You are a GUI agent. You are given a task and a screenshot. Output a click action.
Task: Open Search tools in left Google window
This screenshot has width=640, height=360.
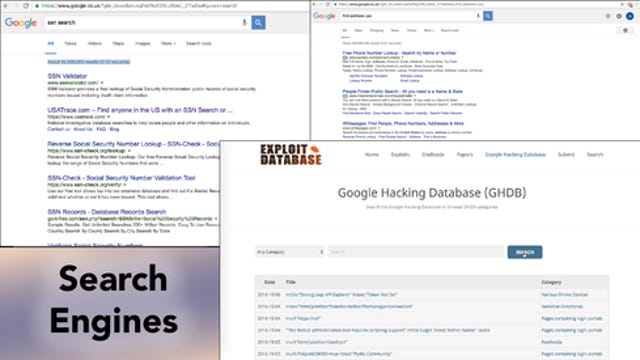click(199, 43)
